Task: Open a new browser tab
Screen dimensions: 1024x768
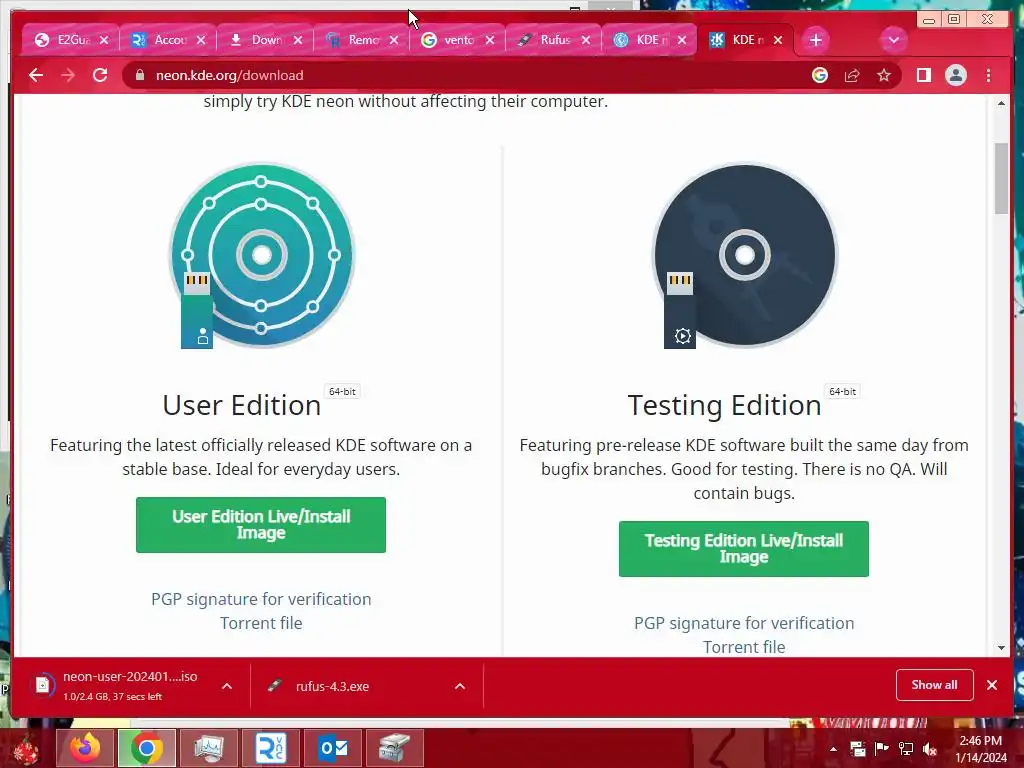Action: pos(816,40)
